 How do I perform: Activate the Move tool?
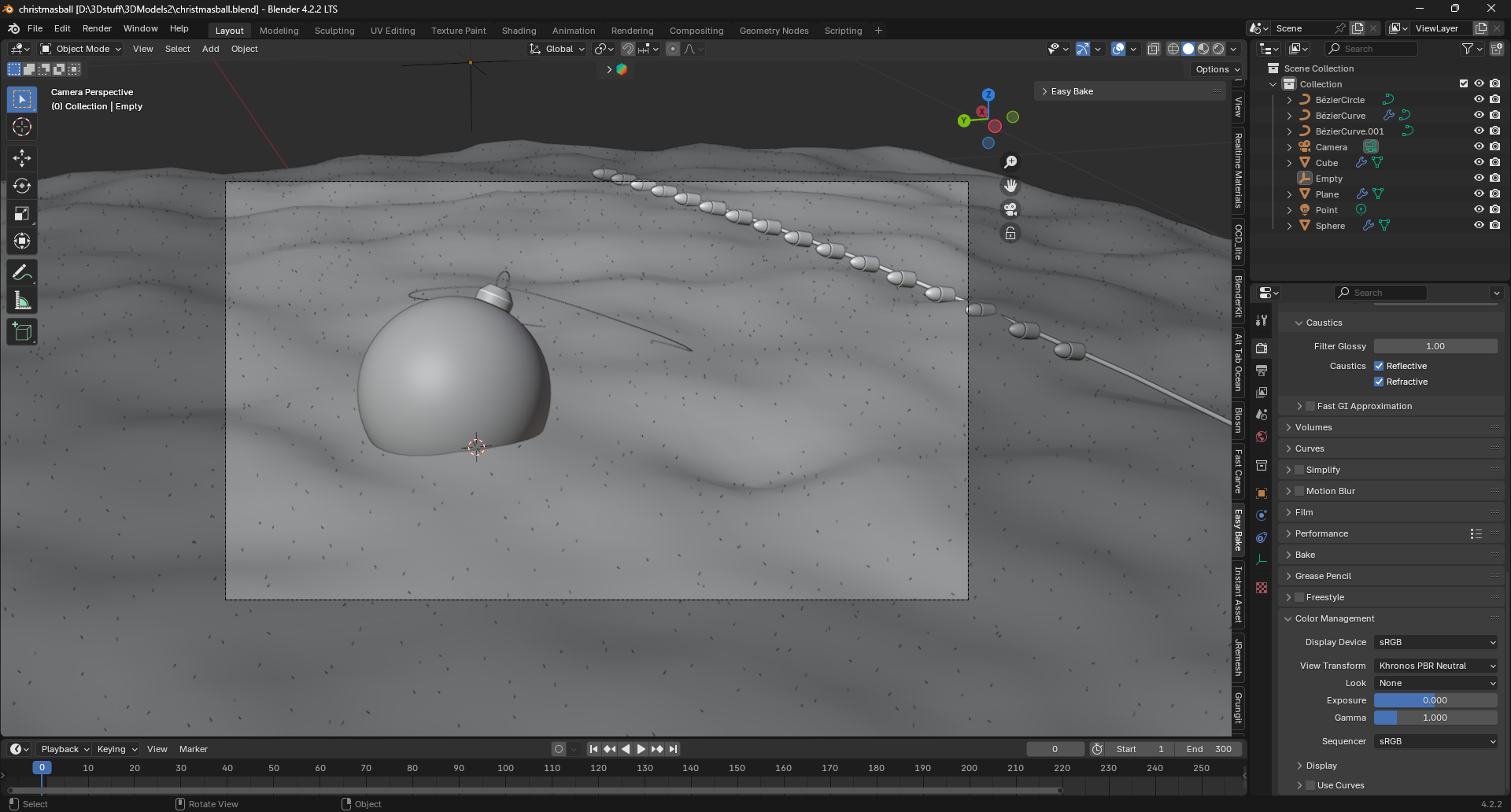22,158
